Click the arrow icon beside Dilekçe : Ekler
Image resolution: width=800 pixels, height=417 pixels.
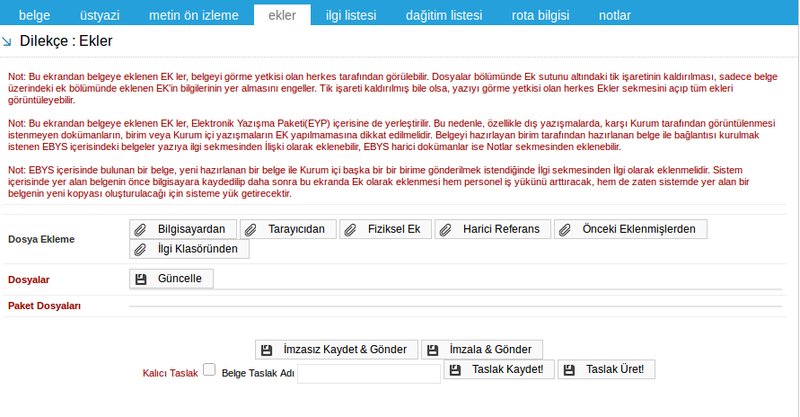point(9,42)
